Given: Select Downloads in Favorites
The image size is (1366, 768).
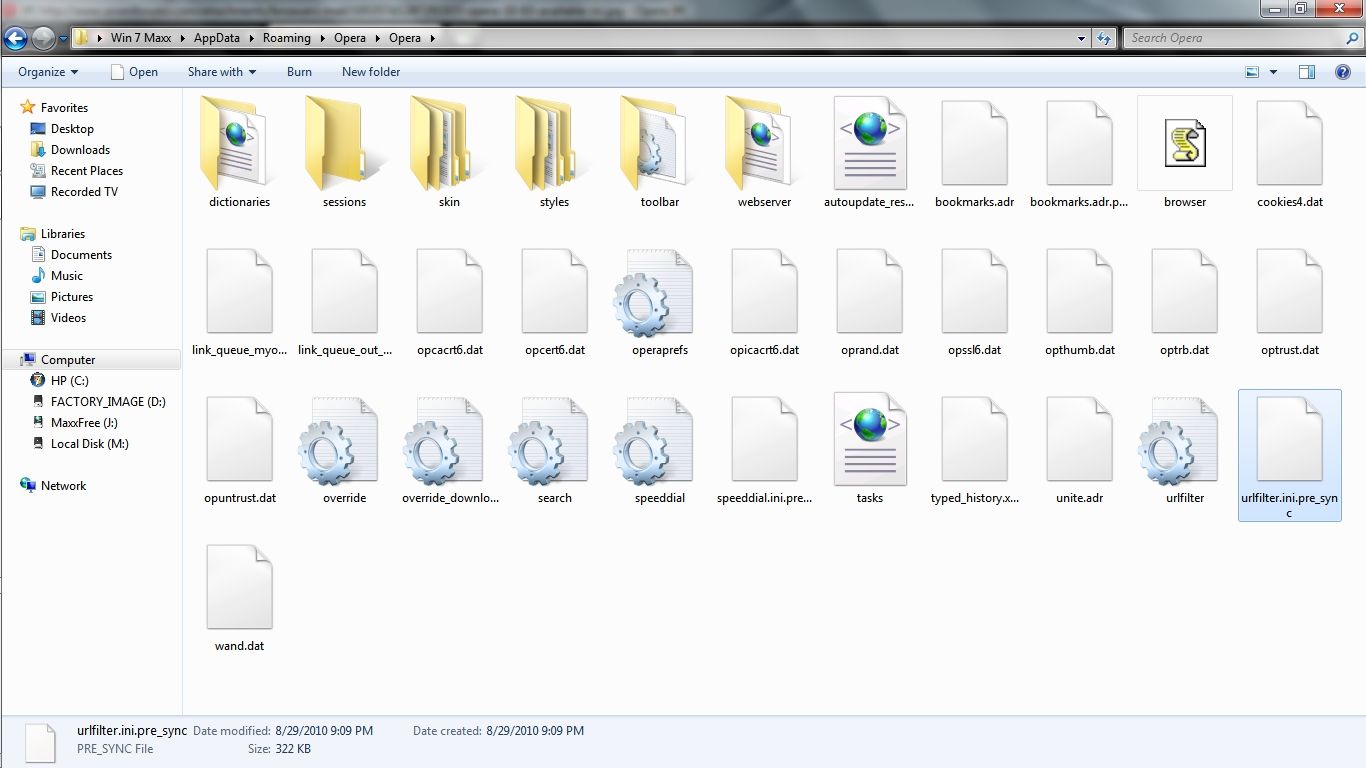Looking at the screenshot, I should 80,150.
